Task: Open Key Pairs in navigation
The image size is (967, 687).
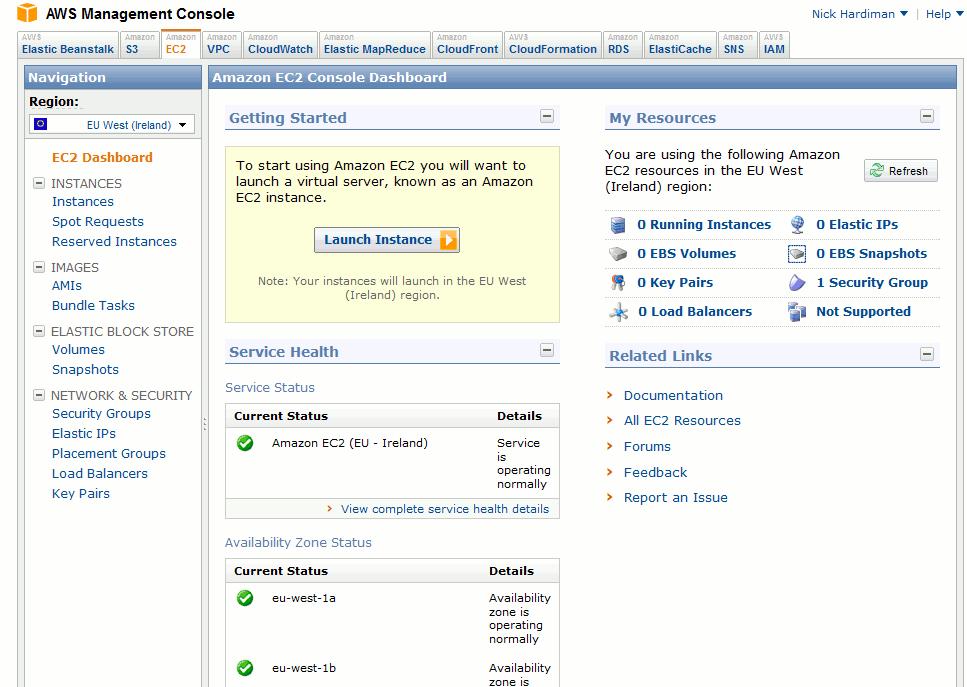Action: (81, 493)
